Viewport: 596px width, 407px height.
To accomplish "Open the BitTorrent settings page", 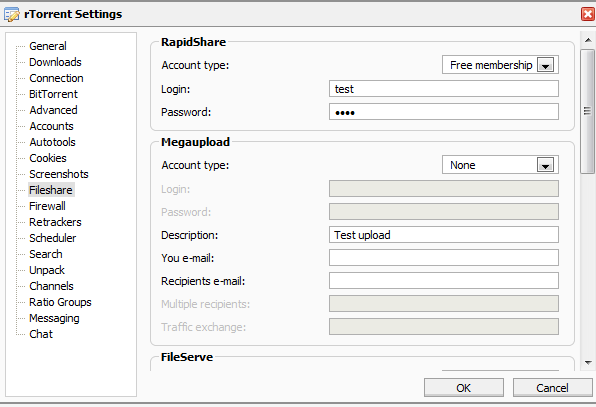I will tap(53, 94).
